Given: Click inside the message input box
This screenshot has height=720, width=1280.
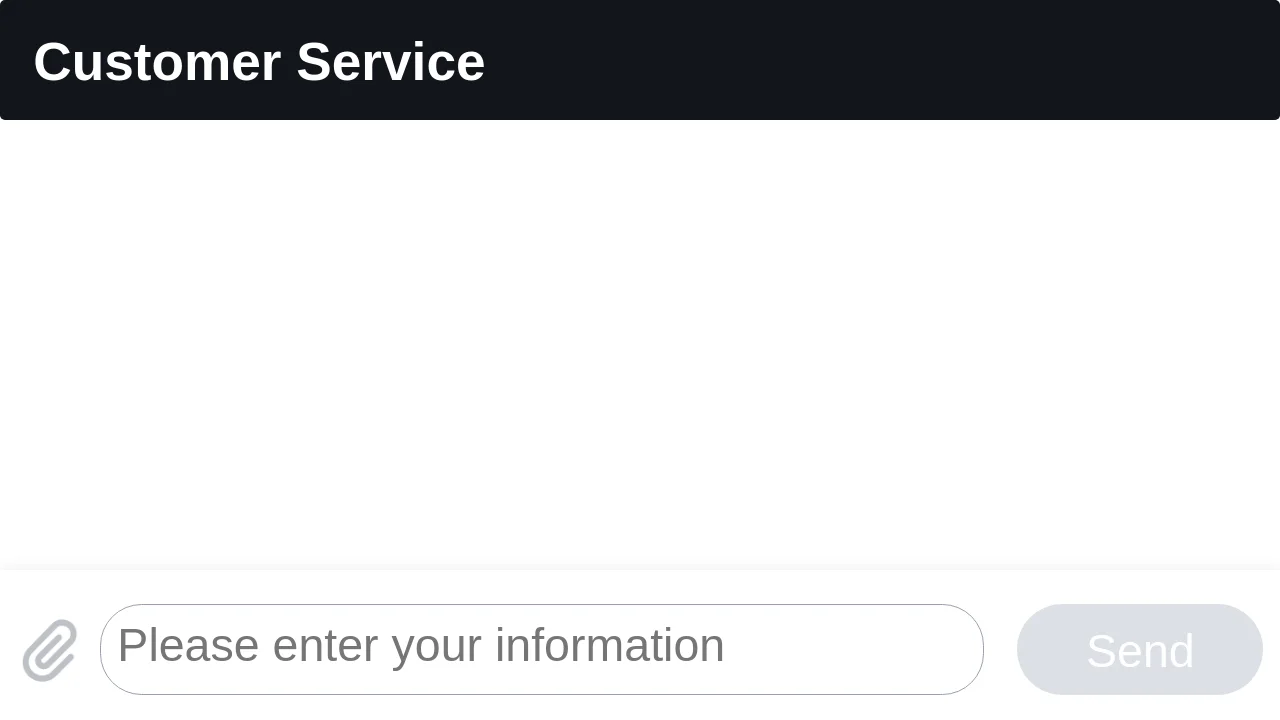Looking at the screenshot, I should pos(542,649).
